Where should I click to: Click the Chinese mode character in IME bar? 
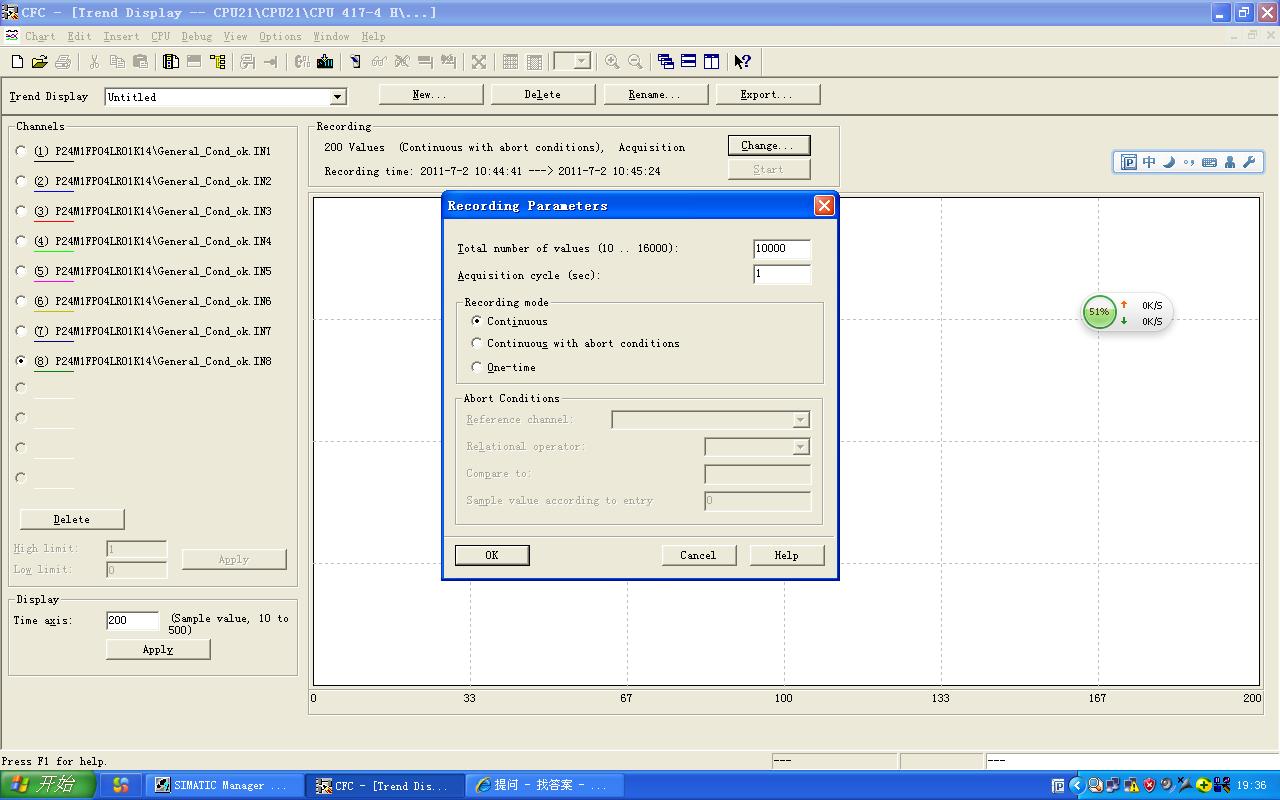pyautogui.click(x=1149, y=162)
